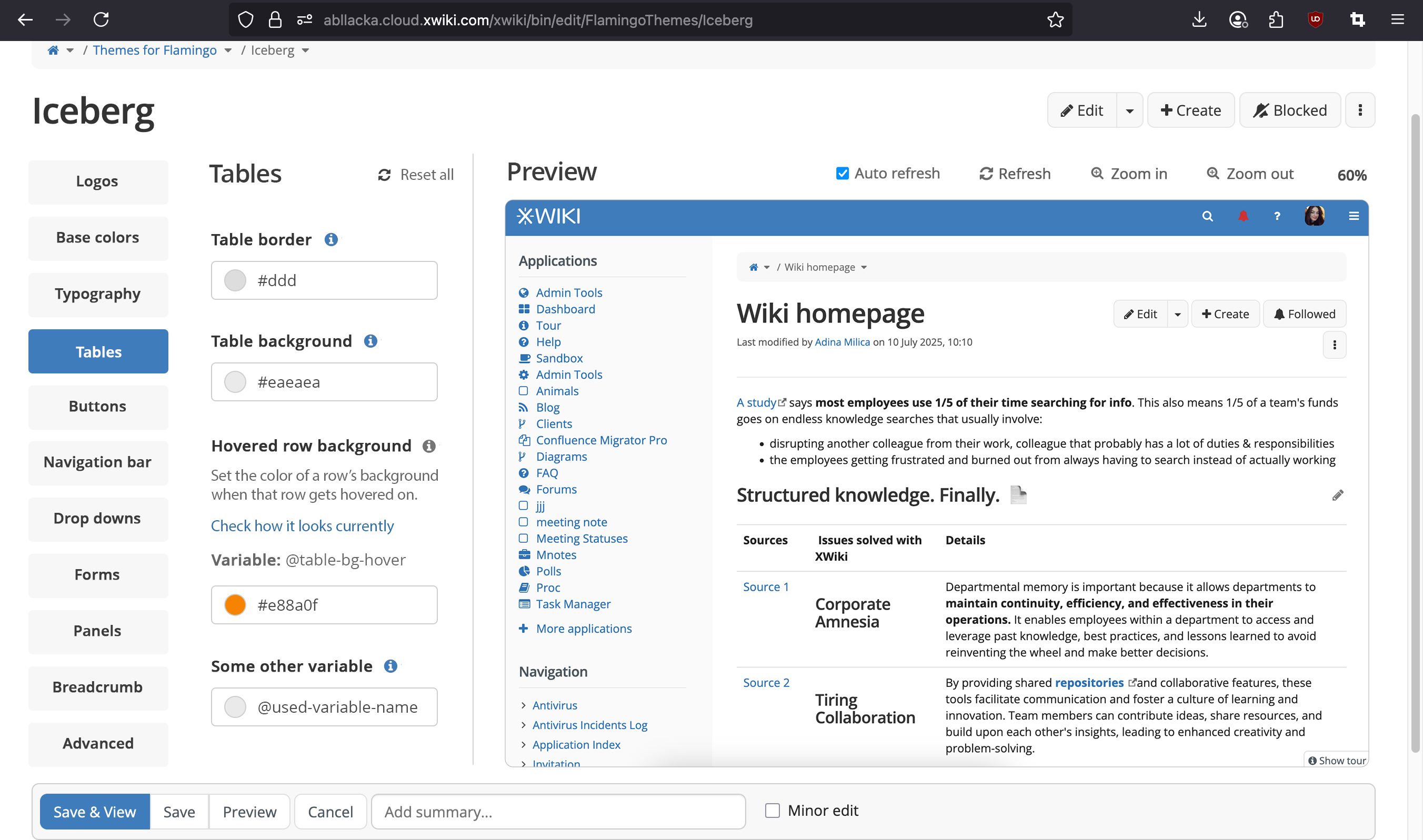Click the uBlock Origin shield icon

click(x=1316, y=20)
